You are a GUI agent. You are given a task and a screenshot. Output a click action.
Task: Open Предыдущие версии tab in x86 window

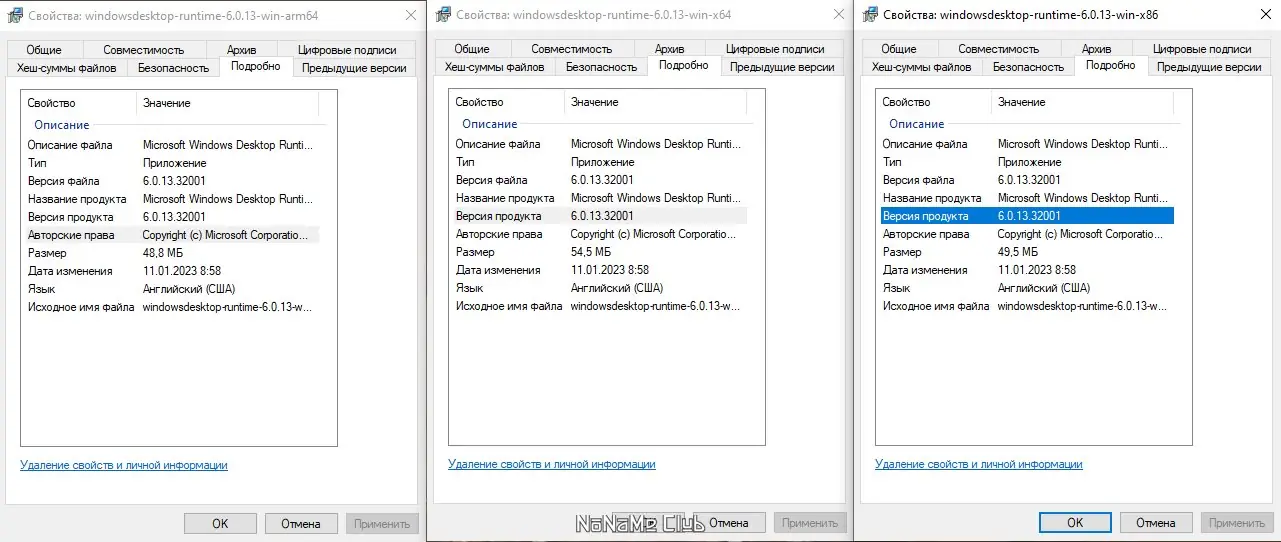point(1209,66)
